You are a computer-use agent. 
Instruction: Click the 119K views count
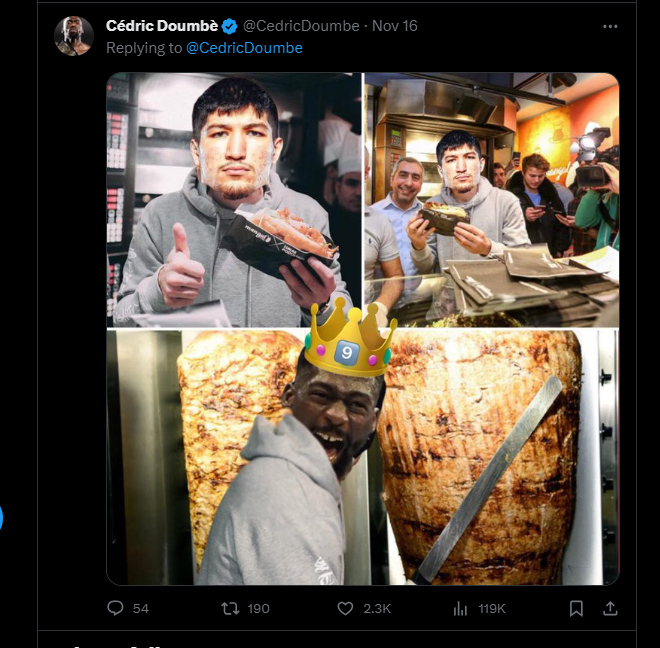[x=492, y=608]
